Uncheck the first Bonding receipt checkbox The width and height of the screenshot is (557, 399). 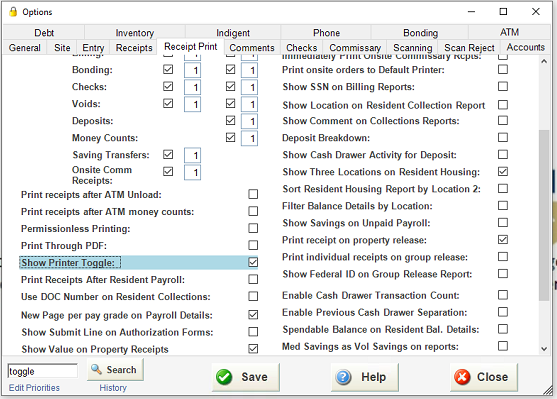coord(168,69)
